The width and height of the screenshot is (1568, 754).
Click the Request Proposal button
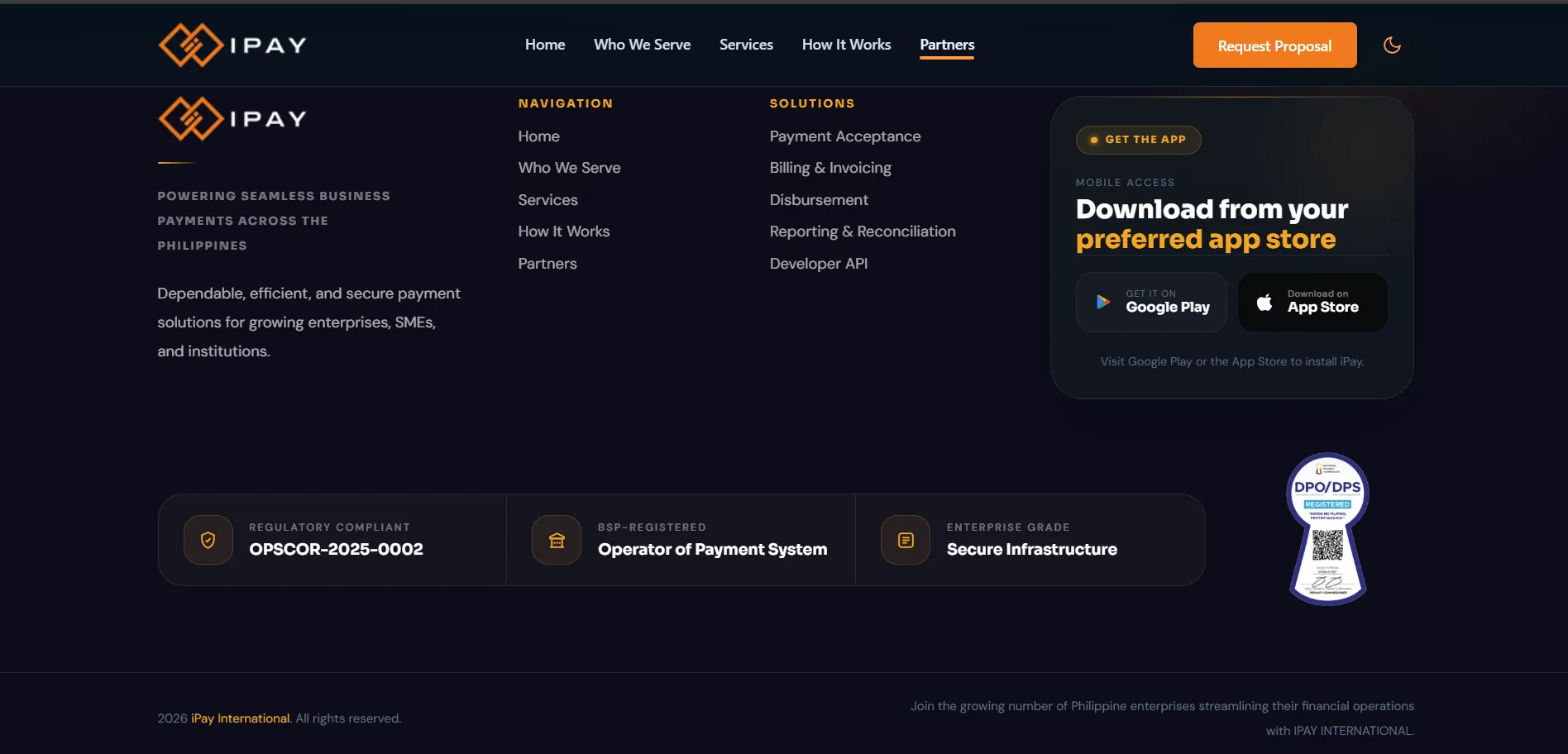1274,45
